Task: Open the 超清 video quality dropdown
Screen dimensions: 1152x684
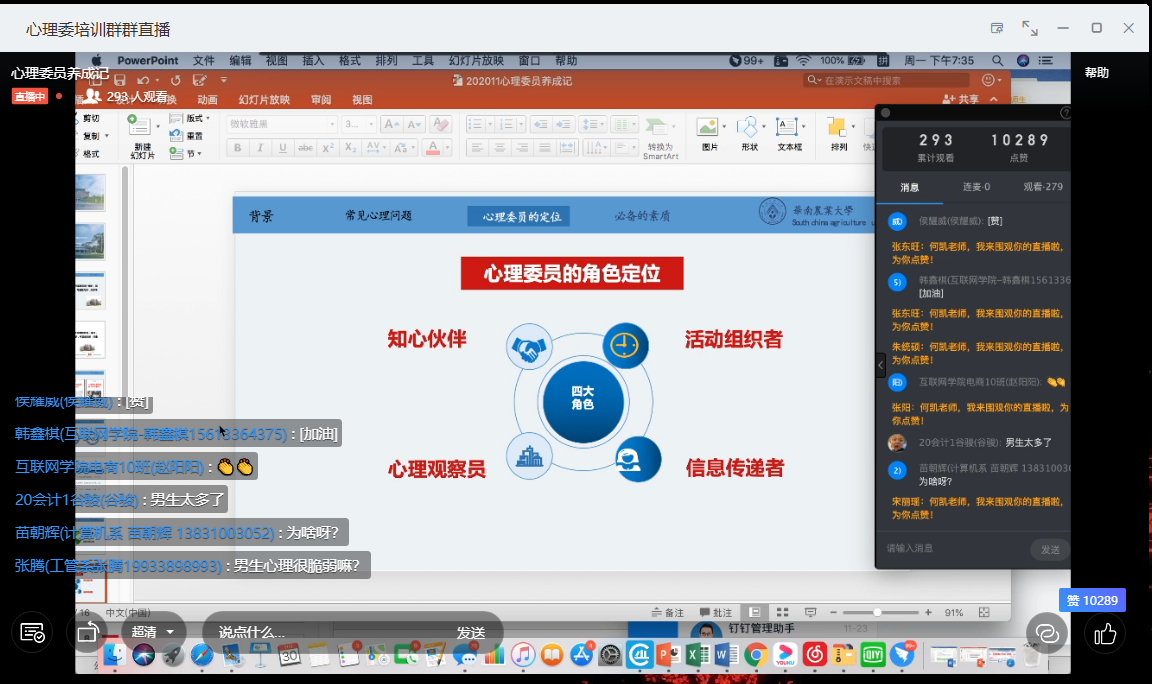Action: pyautogui.click(x=153, y=632)
